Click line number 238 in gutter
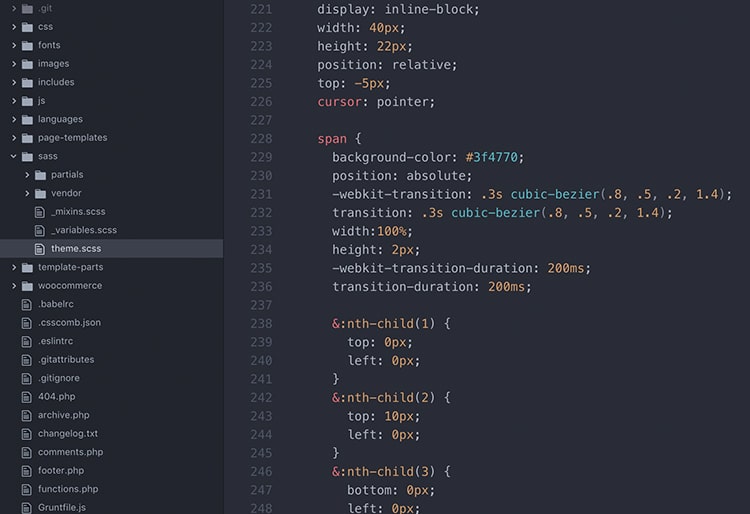Screen dimensions: 750x514 click(x=261, y=324)
